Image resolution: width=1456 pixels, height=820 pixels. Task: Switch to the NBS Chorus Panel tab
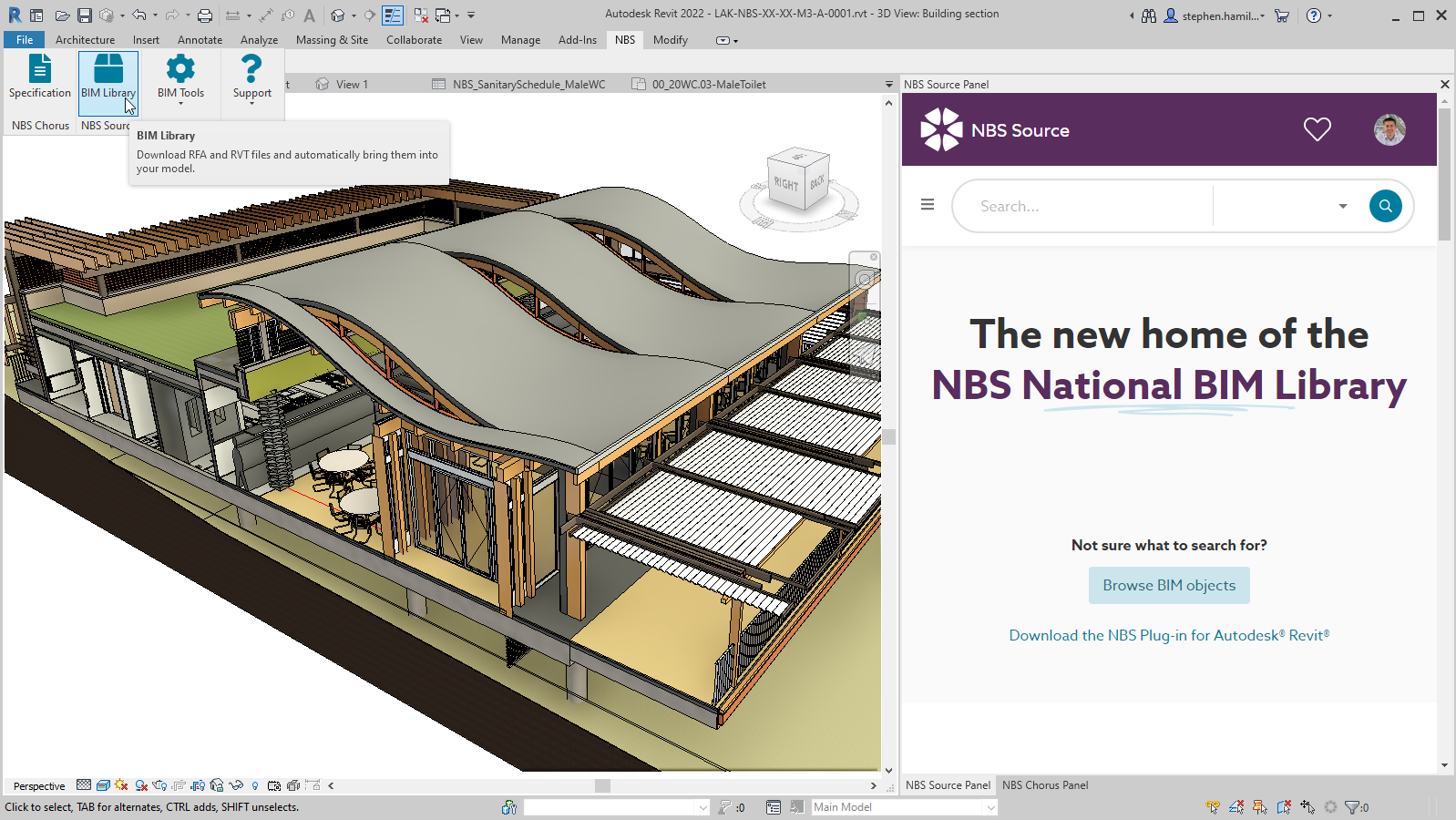[1044, 785]
